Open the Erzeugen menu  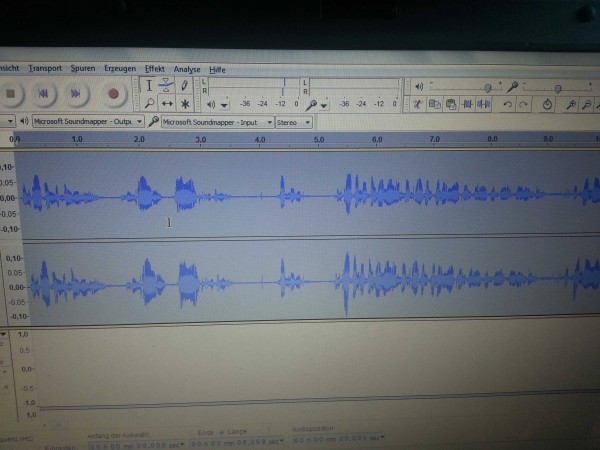(120, 68)
